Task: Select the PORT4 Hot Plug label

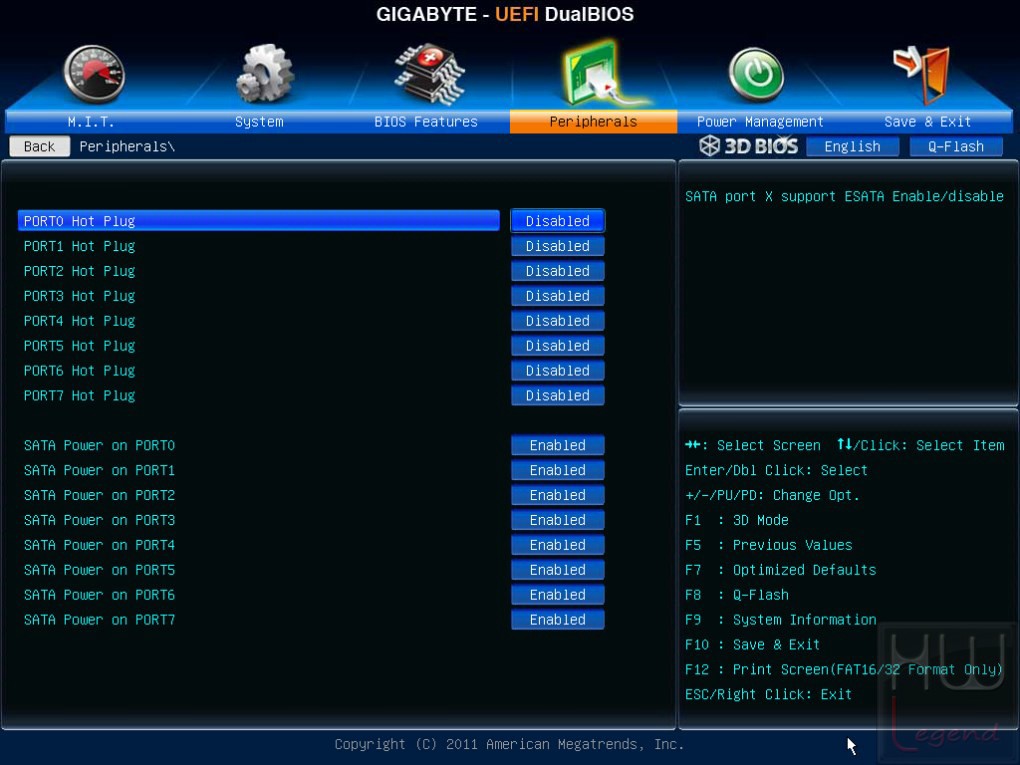Action: pos(79,321)
